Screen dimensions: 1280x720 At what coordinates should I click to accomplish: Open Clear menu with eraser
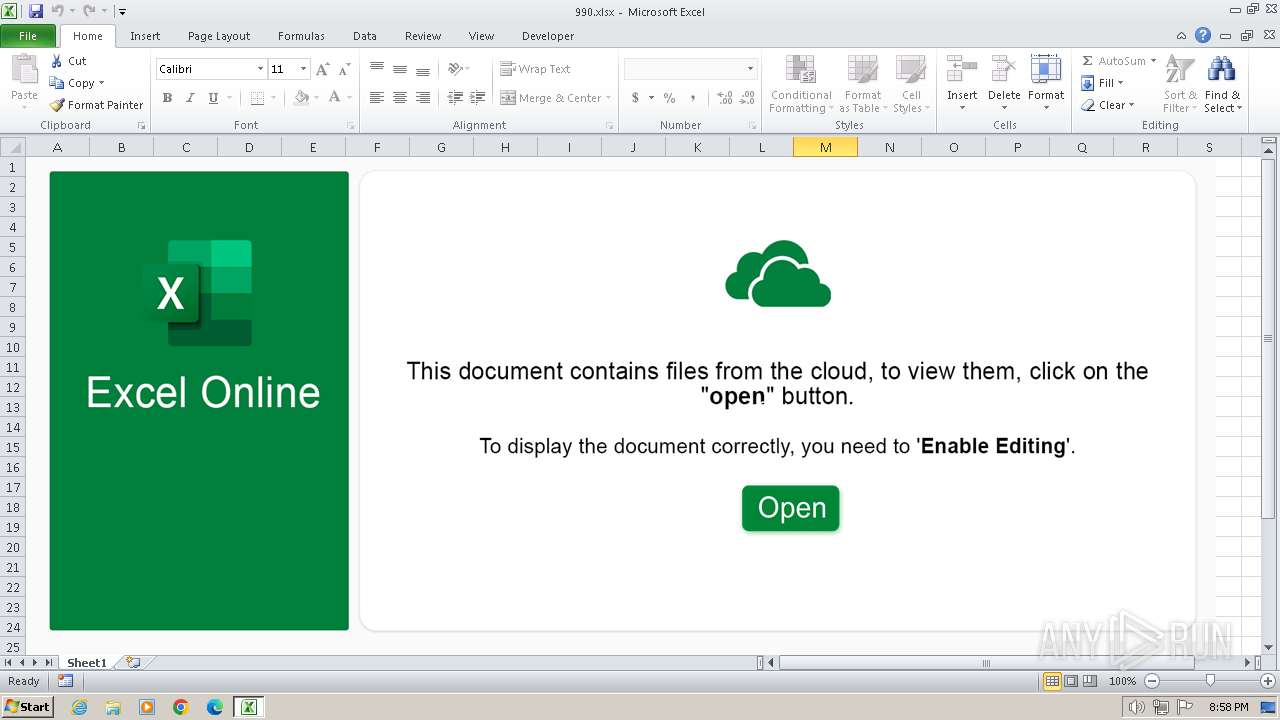pyautogui.click(x=1107, y=105)
